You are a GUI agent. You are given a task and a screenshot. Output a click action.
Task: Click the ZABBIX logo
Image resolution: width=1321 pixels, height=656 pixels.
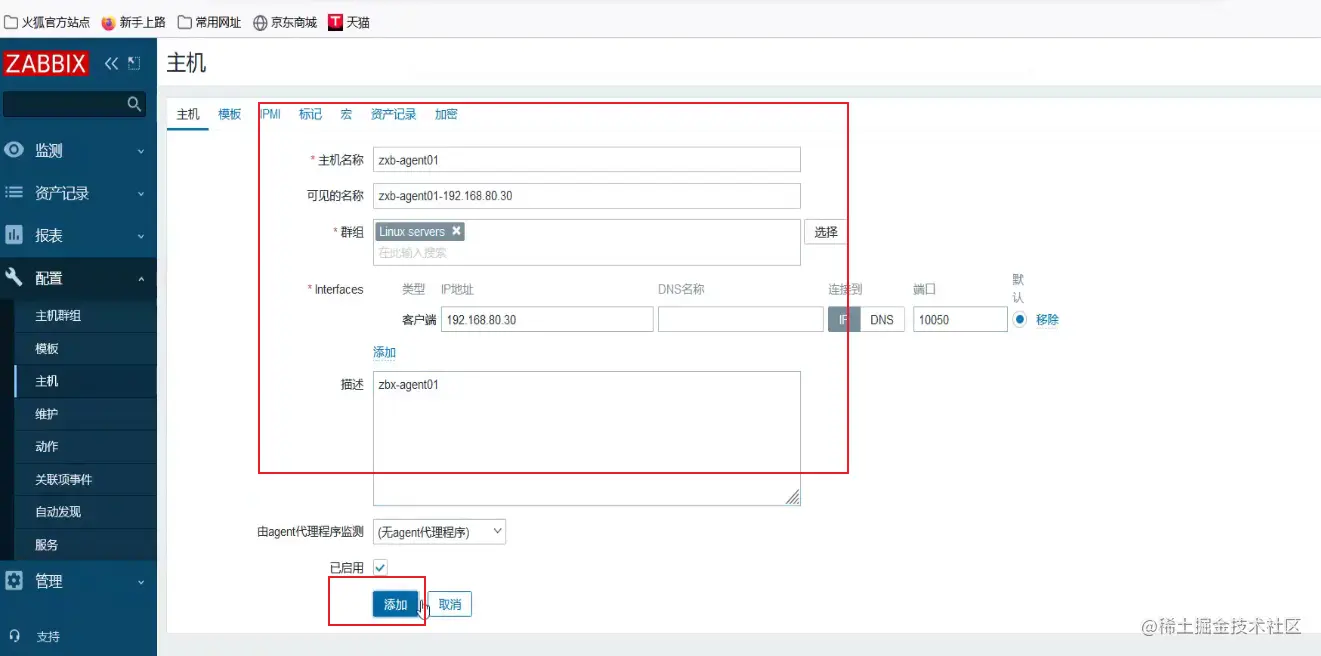click(46, 63)
